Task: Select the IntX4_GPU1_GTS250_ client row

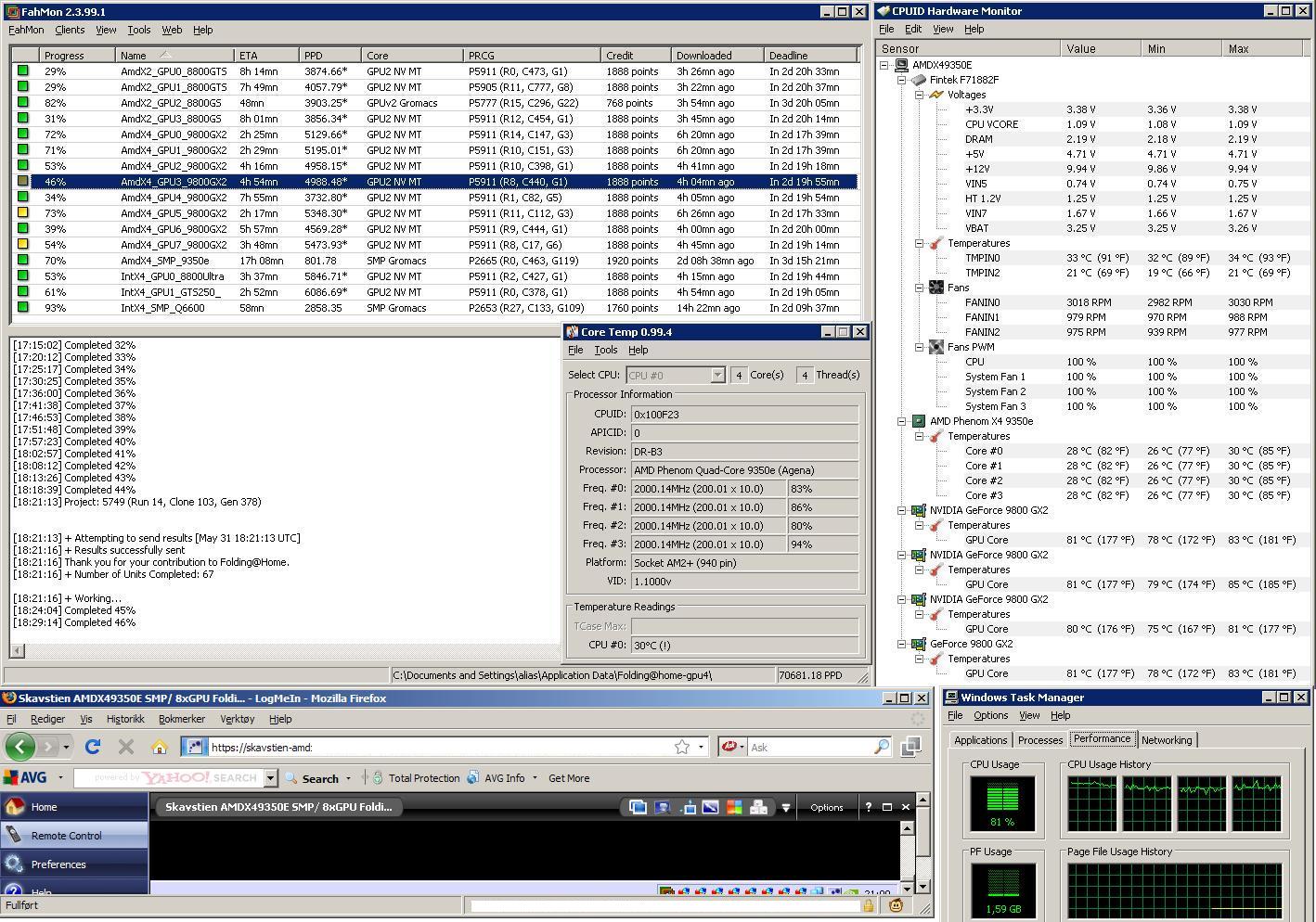Action: click(x=434, y=292)
